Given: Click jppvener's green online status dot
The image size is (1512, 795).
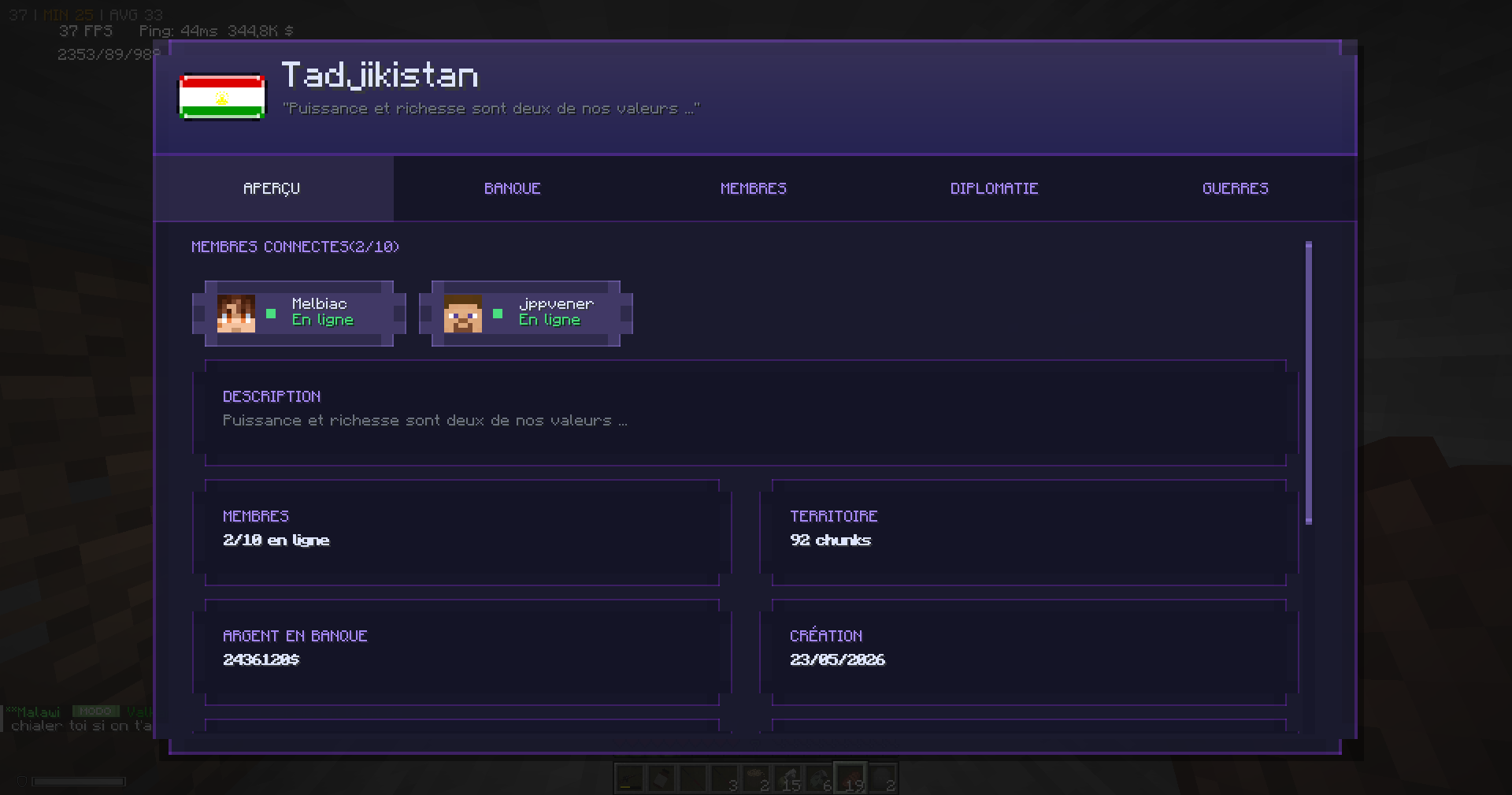Looking at the screenshot, I should click(x=498, y=314).
